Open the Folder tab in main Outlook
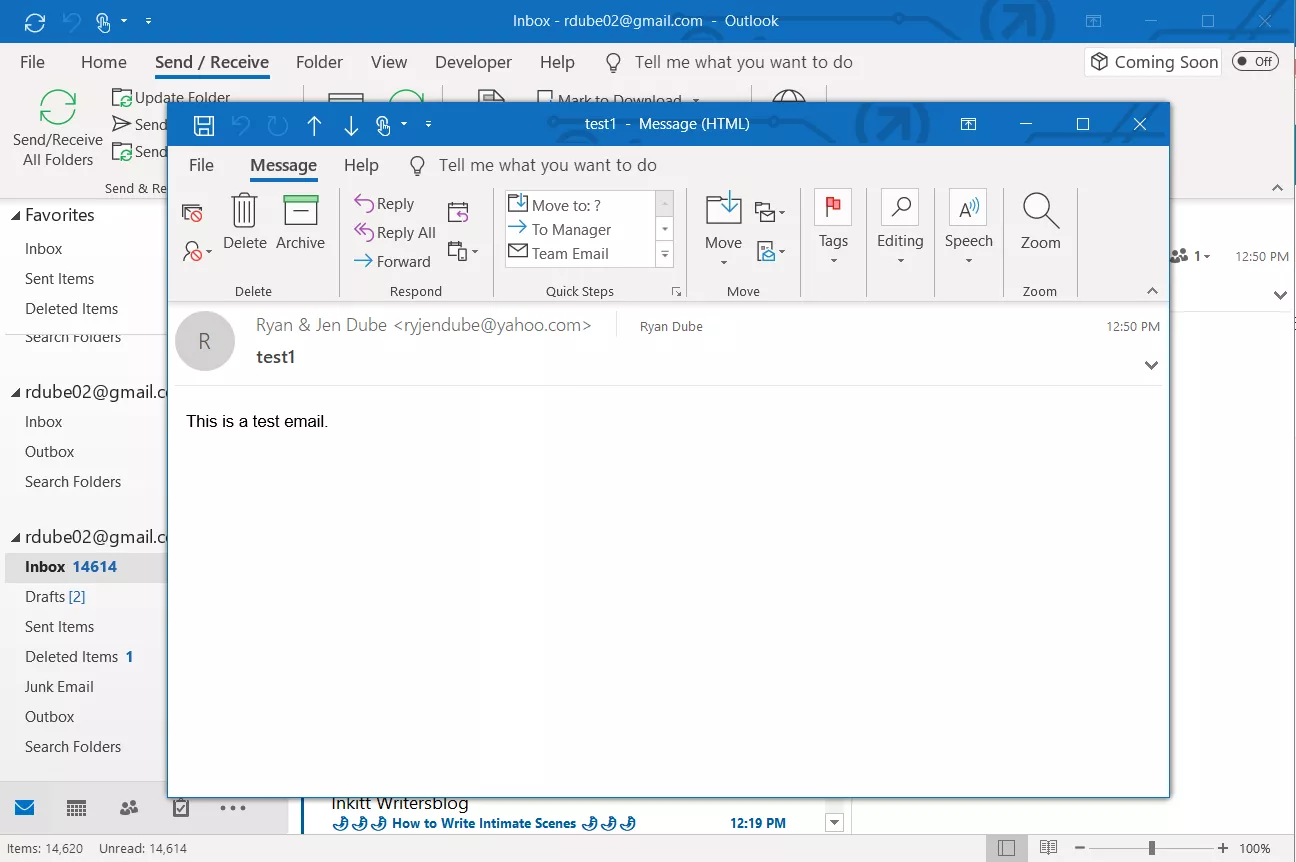 (319, 62)
